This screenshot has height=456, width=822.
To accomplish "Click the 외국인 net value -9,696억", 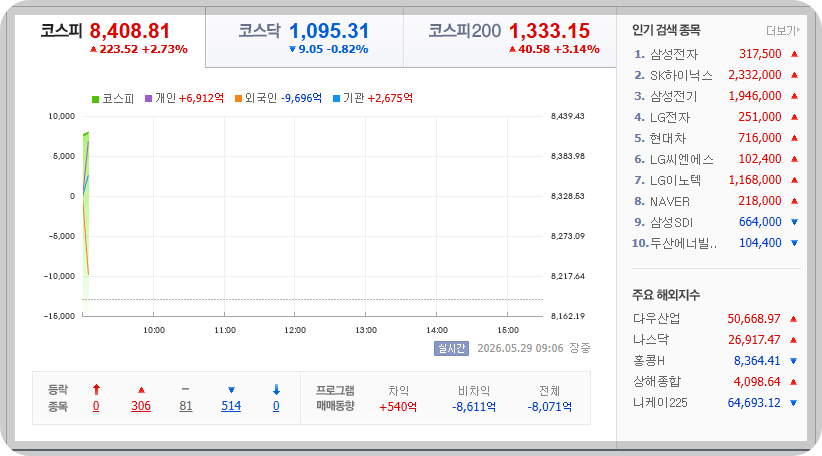I will tap(301, 99).
